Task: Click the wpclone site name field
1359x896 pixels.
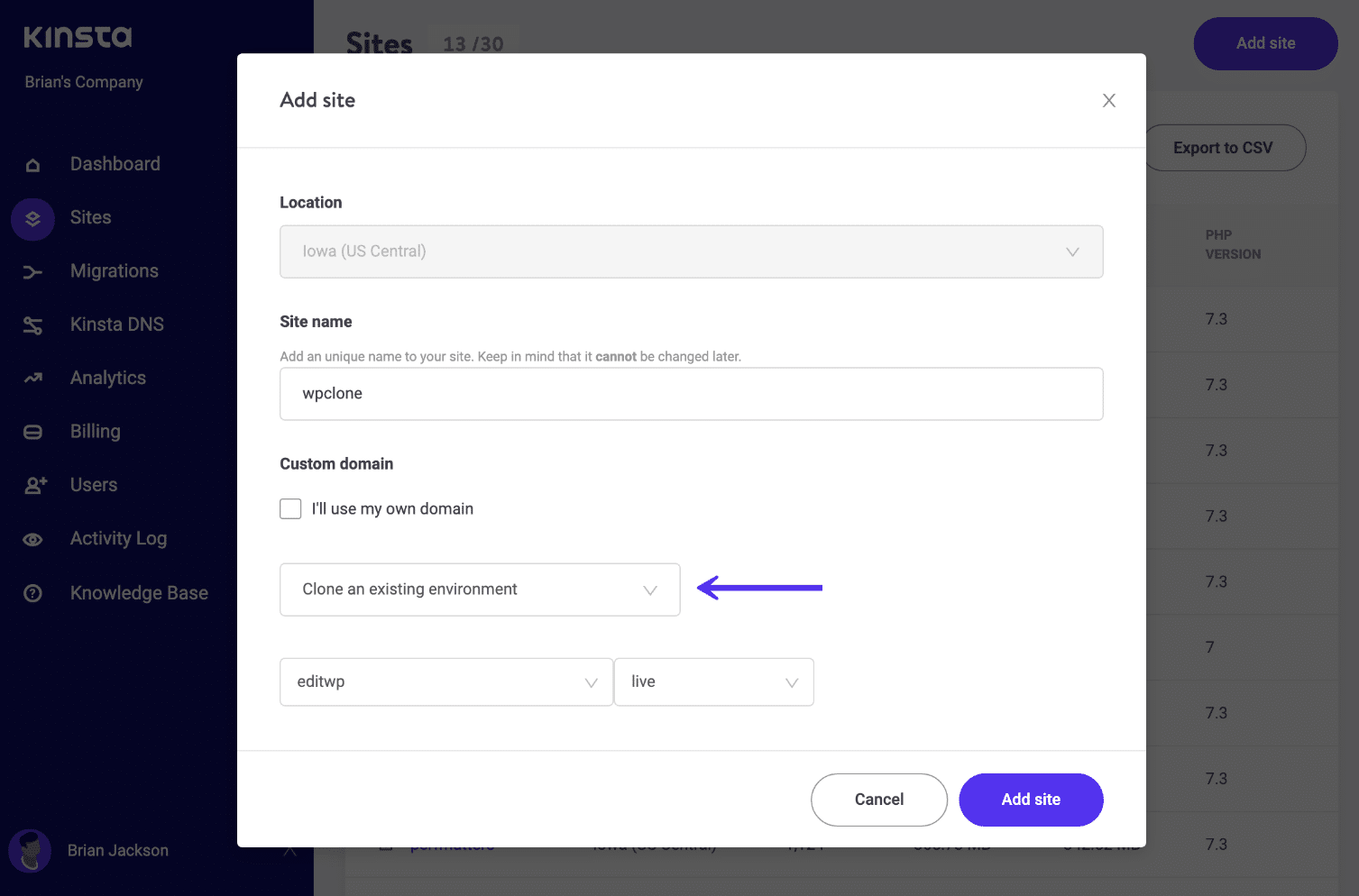Action: point(691,394)
